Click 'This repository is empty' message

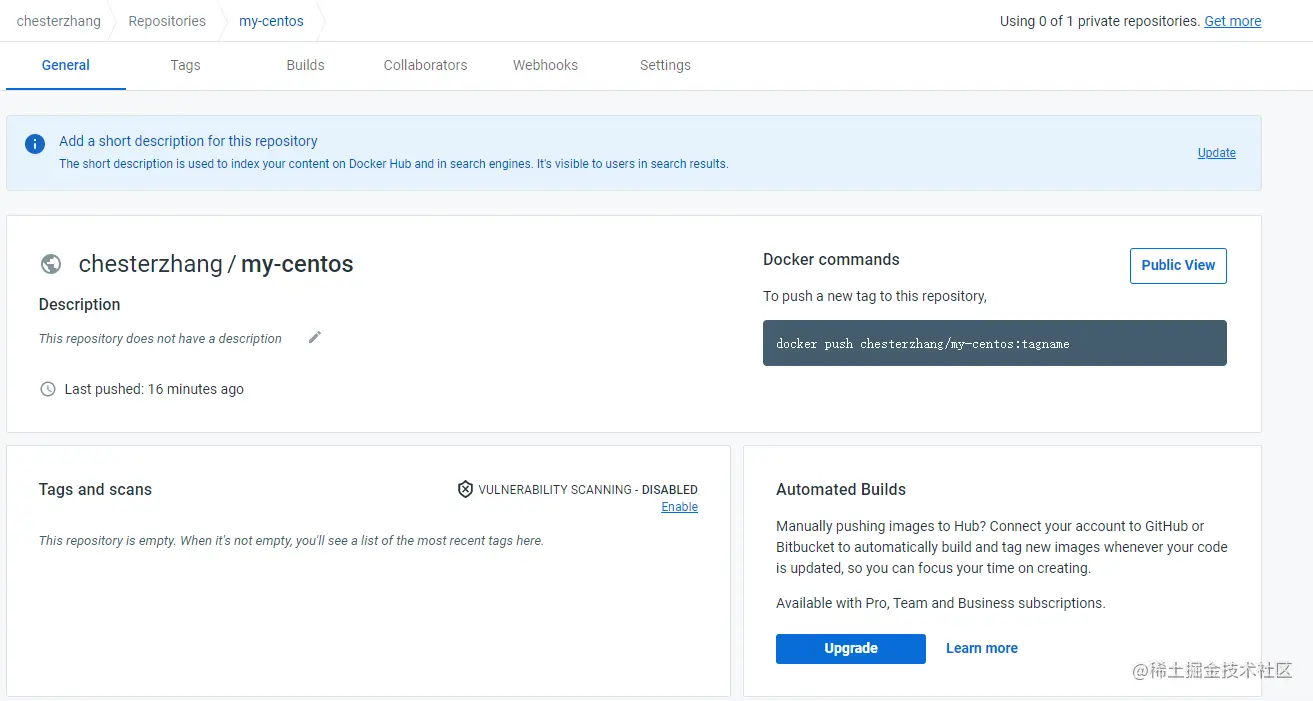[291, 541]
